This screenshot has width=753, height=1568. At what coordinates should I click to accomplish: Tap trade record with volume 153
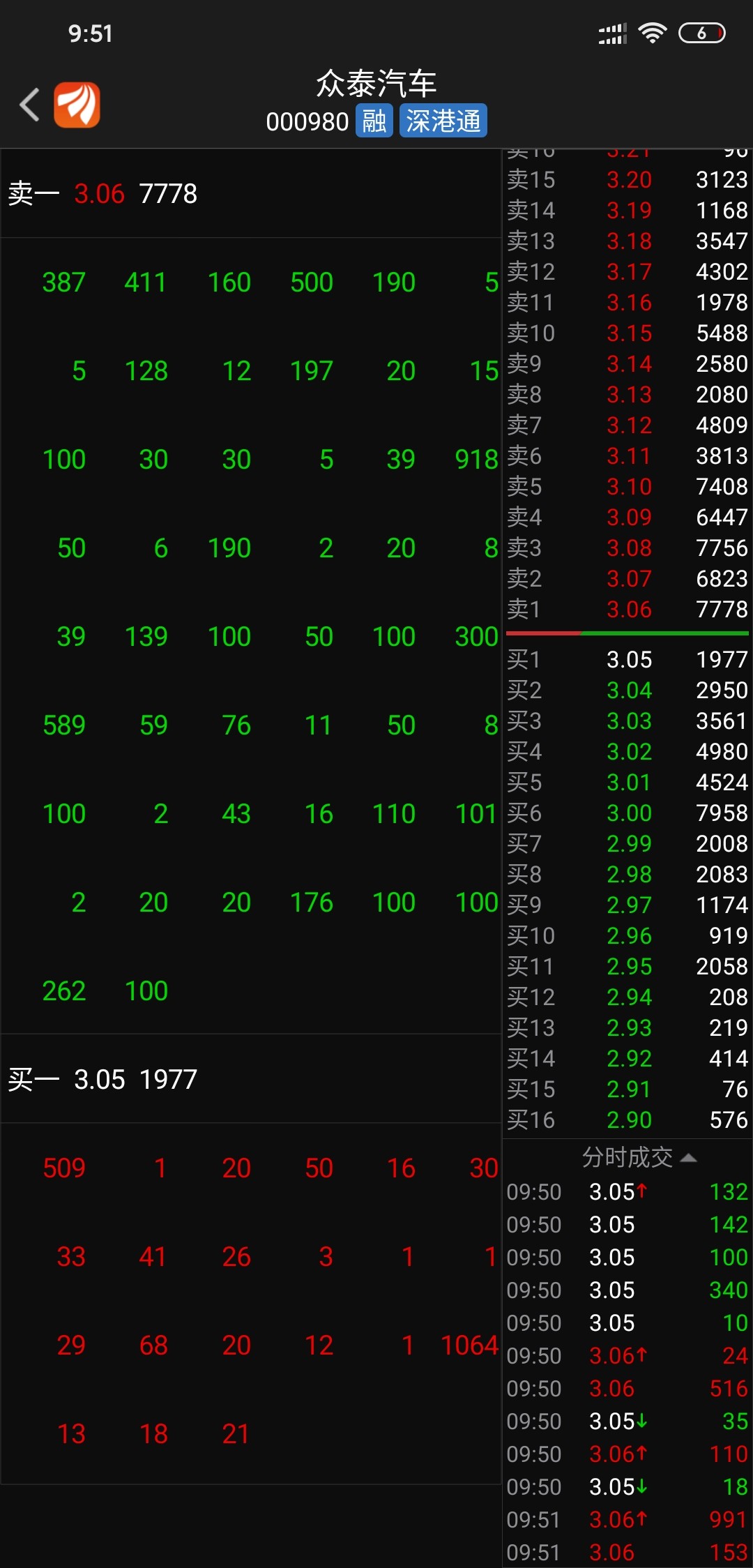(627, 1552)
